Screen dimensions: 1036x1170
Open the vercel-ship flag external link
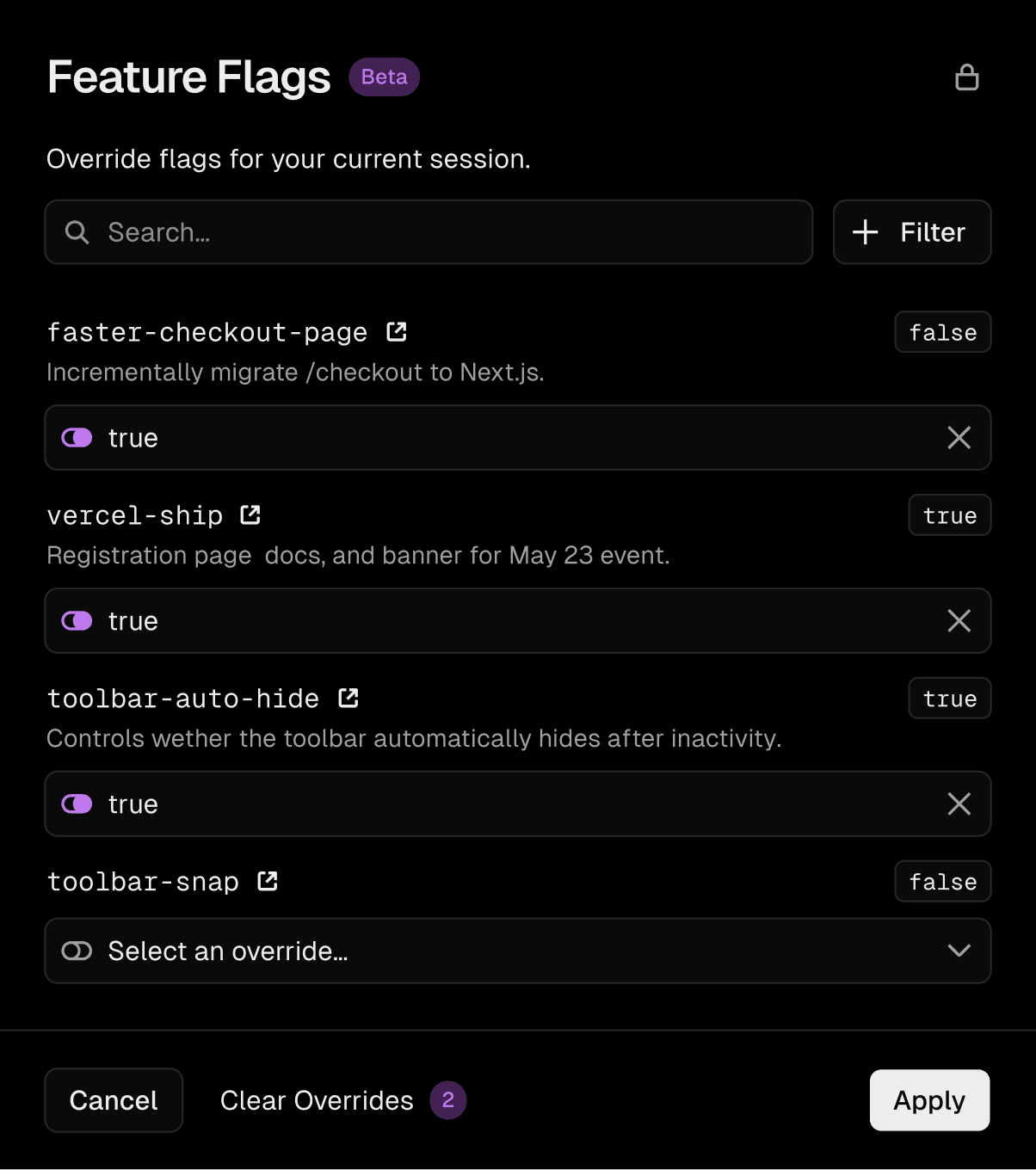[250, 514]
